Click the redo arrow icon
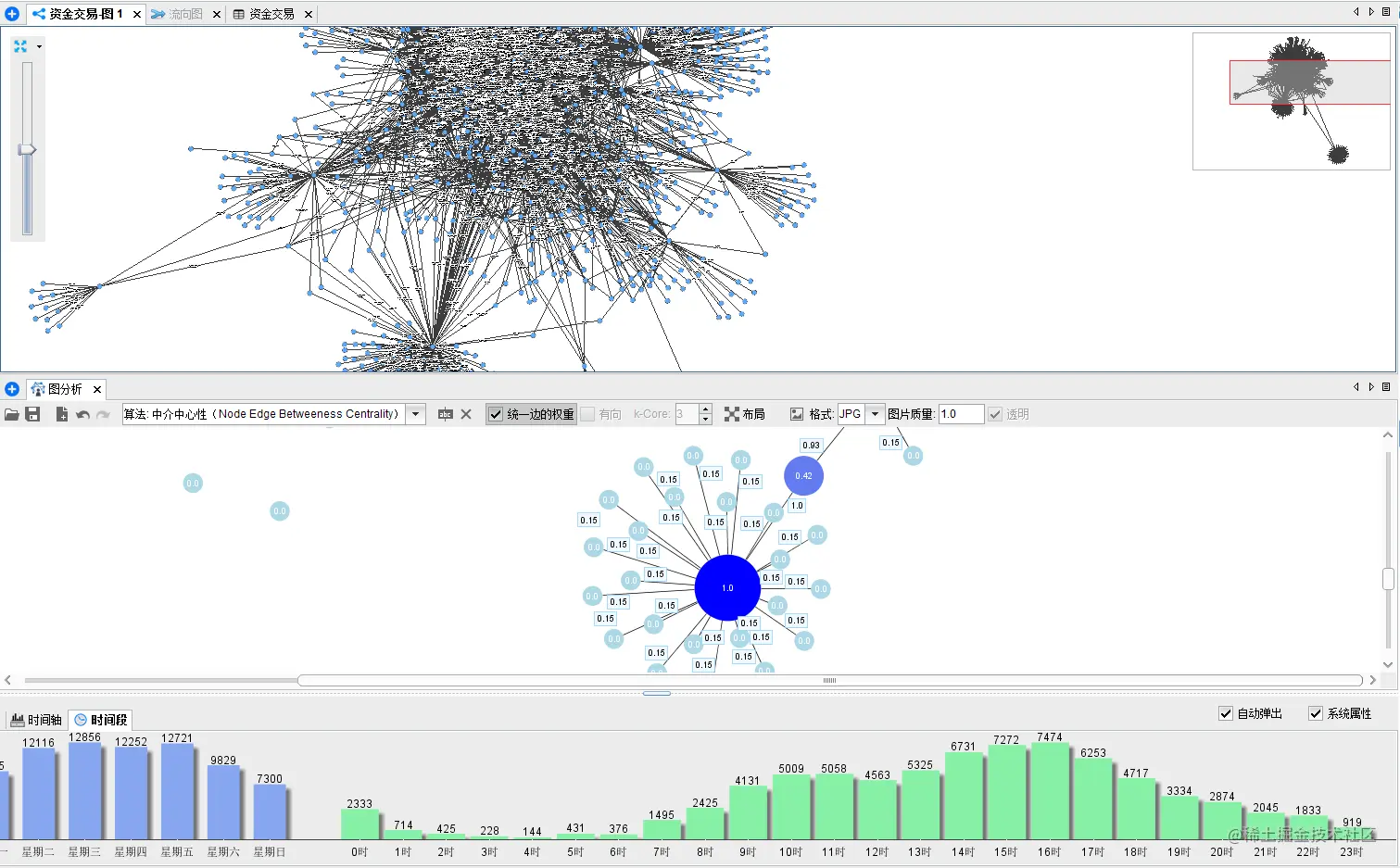Viewport: 1400px width, 868px height. pyautogui.click(x=103, y=414)
